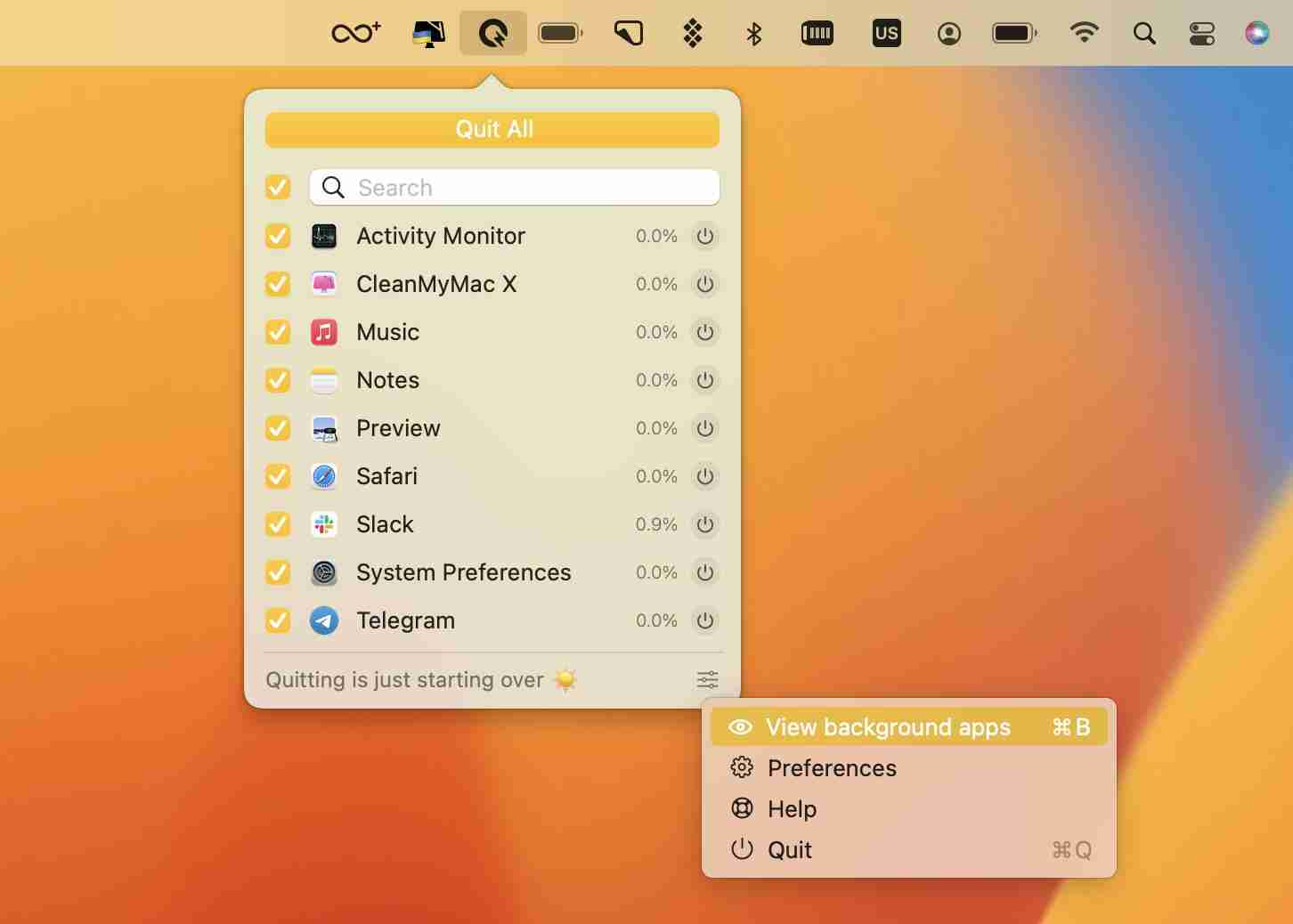This screenshot has height=924, width=1293.
Task: Quit Safari using its power button icon
Action: (x=706, y=477)
